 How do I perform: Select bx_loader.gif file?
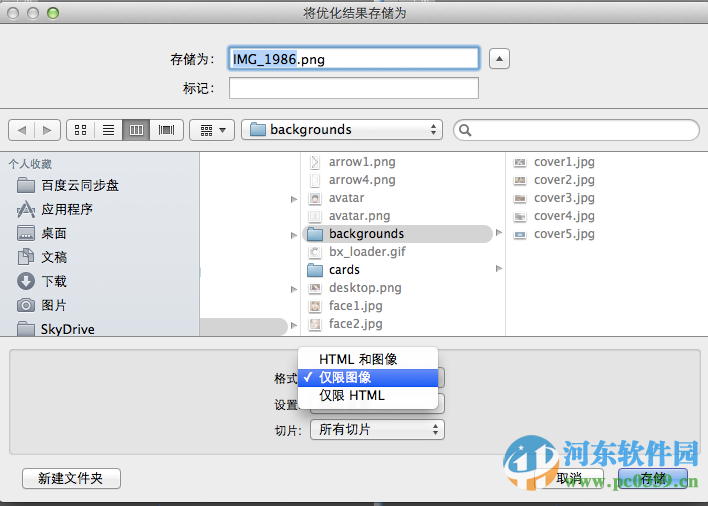[x=357, y=252]
